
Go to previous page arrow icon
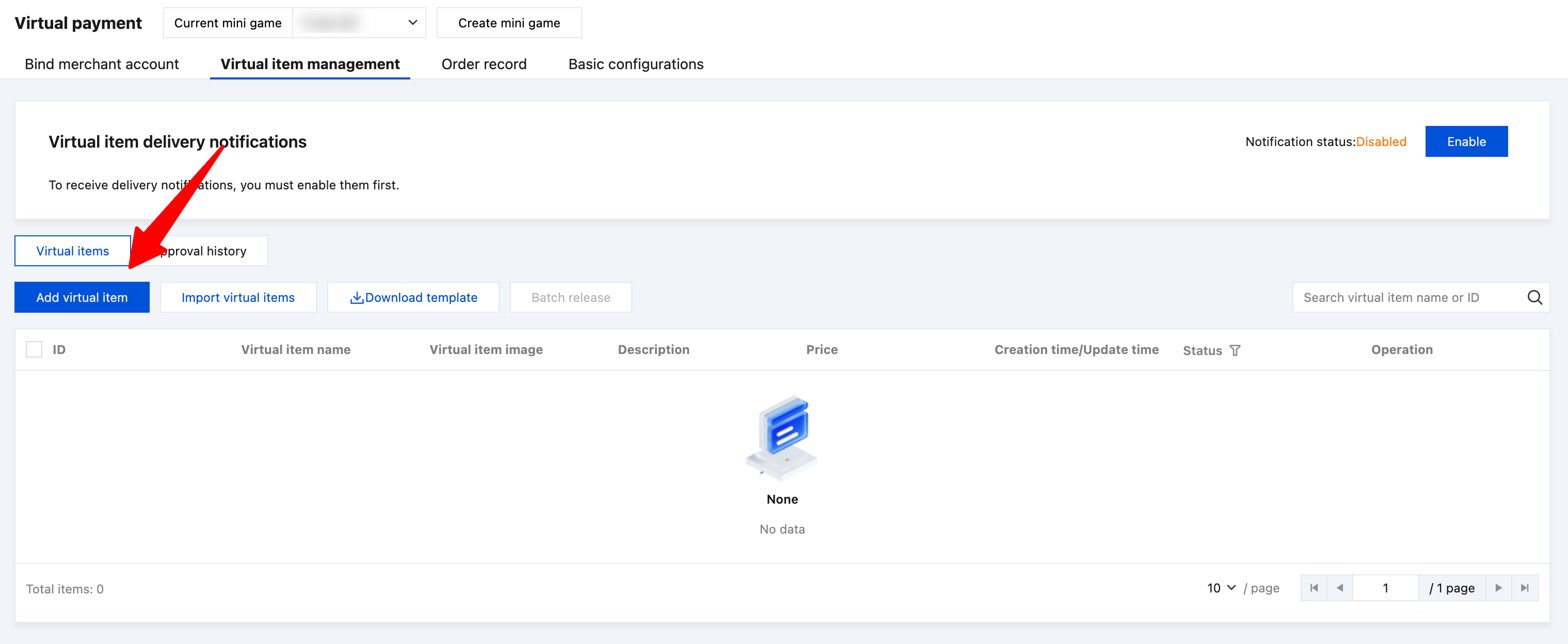pos(1339,588)
